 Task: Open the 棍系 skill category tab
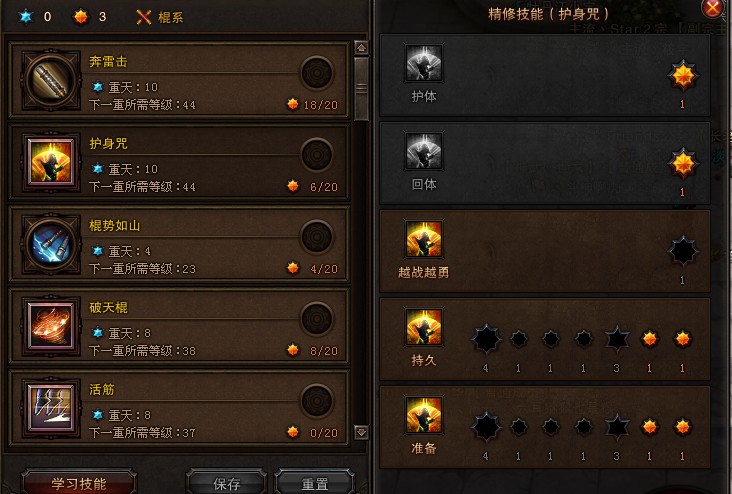160,17
